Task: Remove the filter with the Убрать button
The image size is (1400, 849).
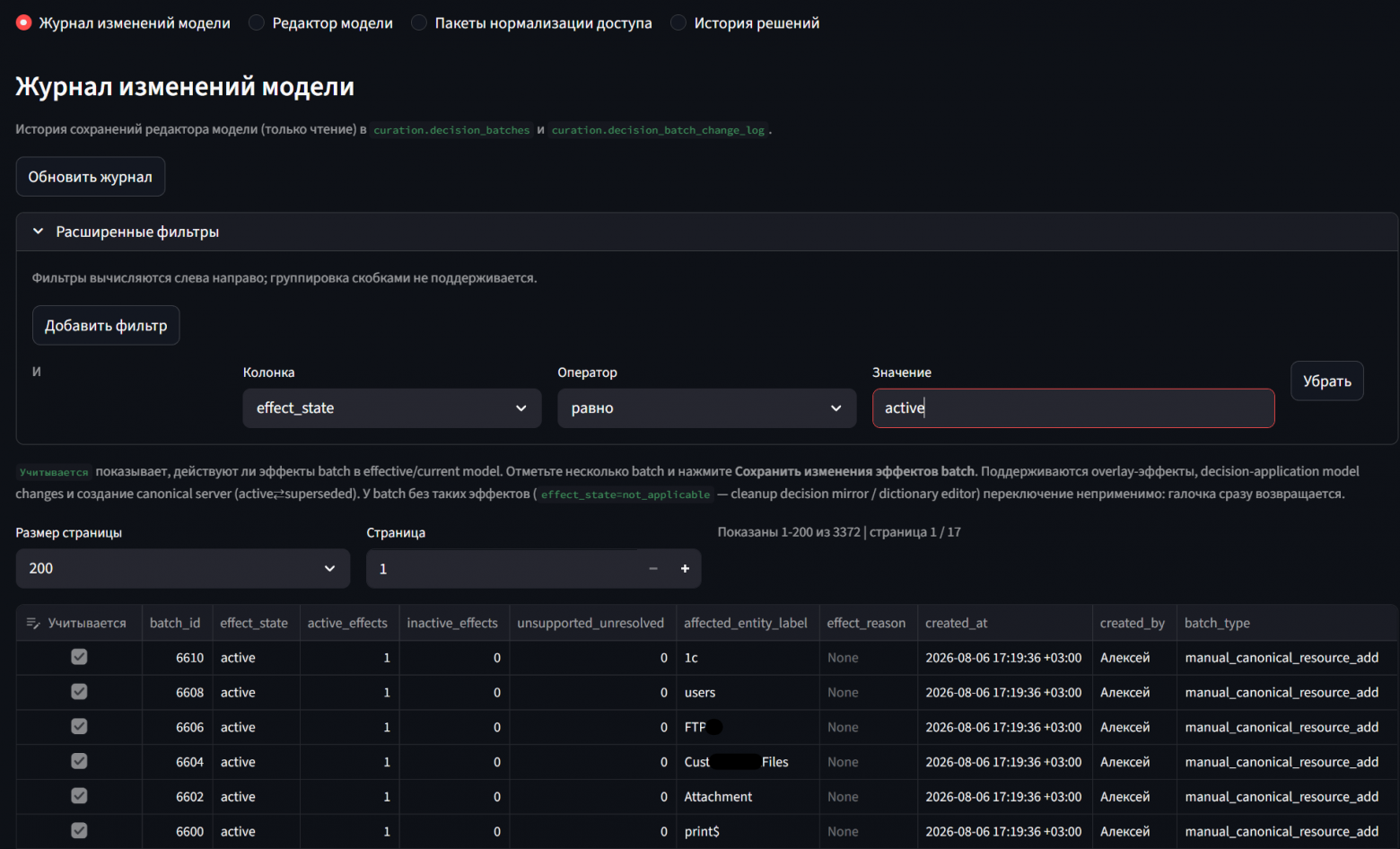Action: [x=1326, y=381]
